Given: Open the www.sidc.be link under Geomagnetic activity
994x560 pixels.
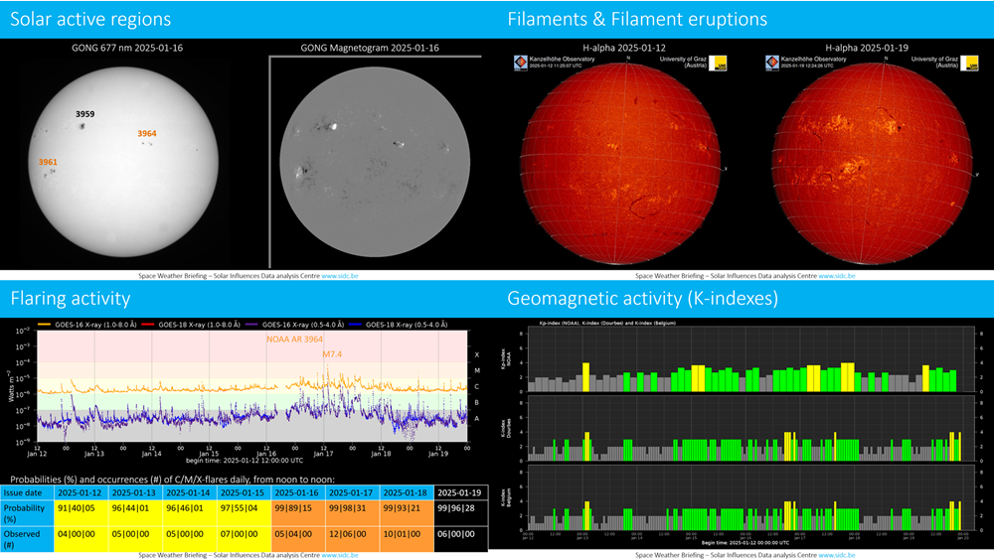Looking at the screenshot, I should point(837,555).
